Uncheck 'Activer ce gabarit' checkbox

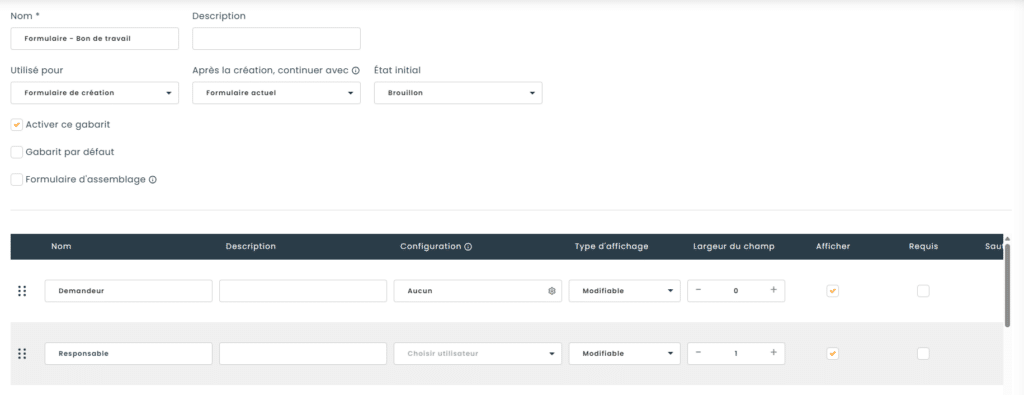(17, 125)
